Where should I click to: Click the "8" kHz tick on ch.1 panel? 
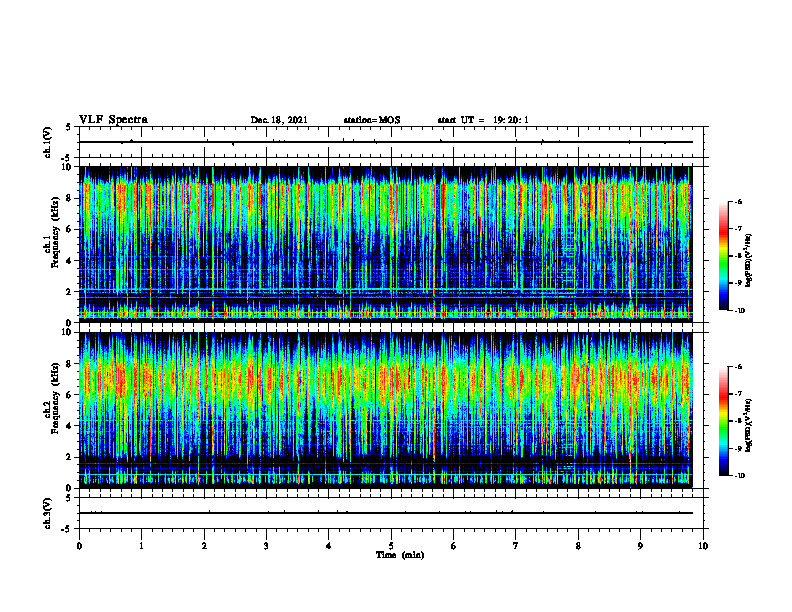pyautogui.click(x=70, y=198)
